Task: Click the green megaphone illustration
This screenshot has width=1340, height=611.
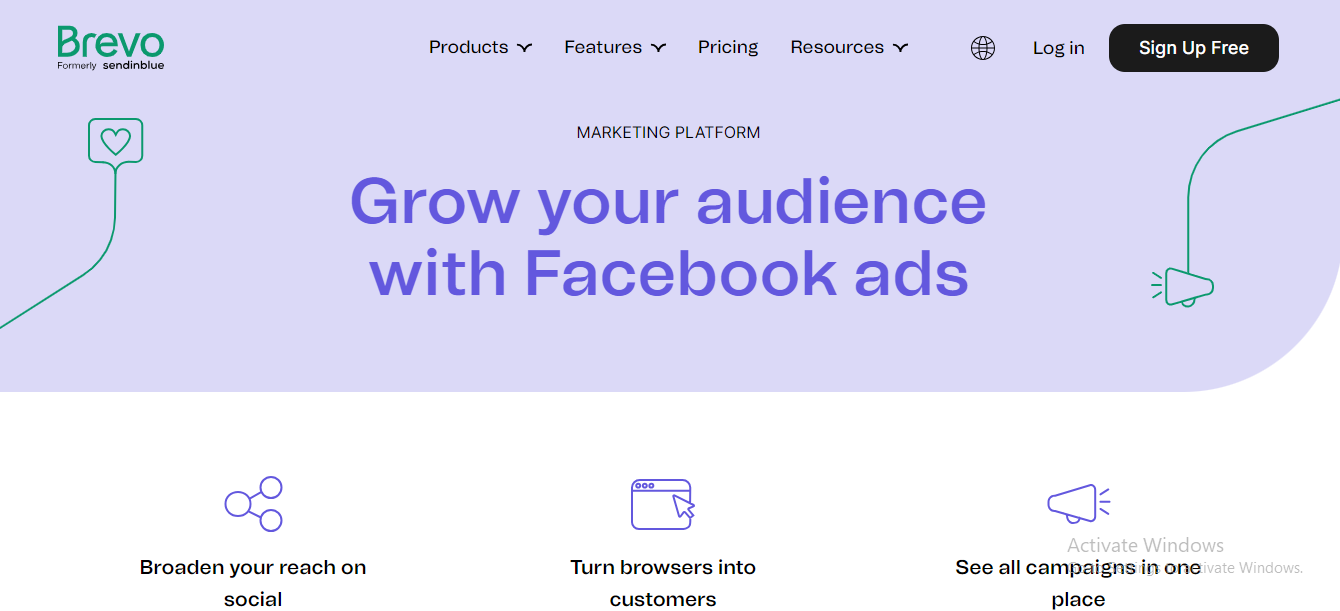Action: (1183, 286)
